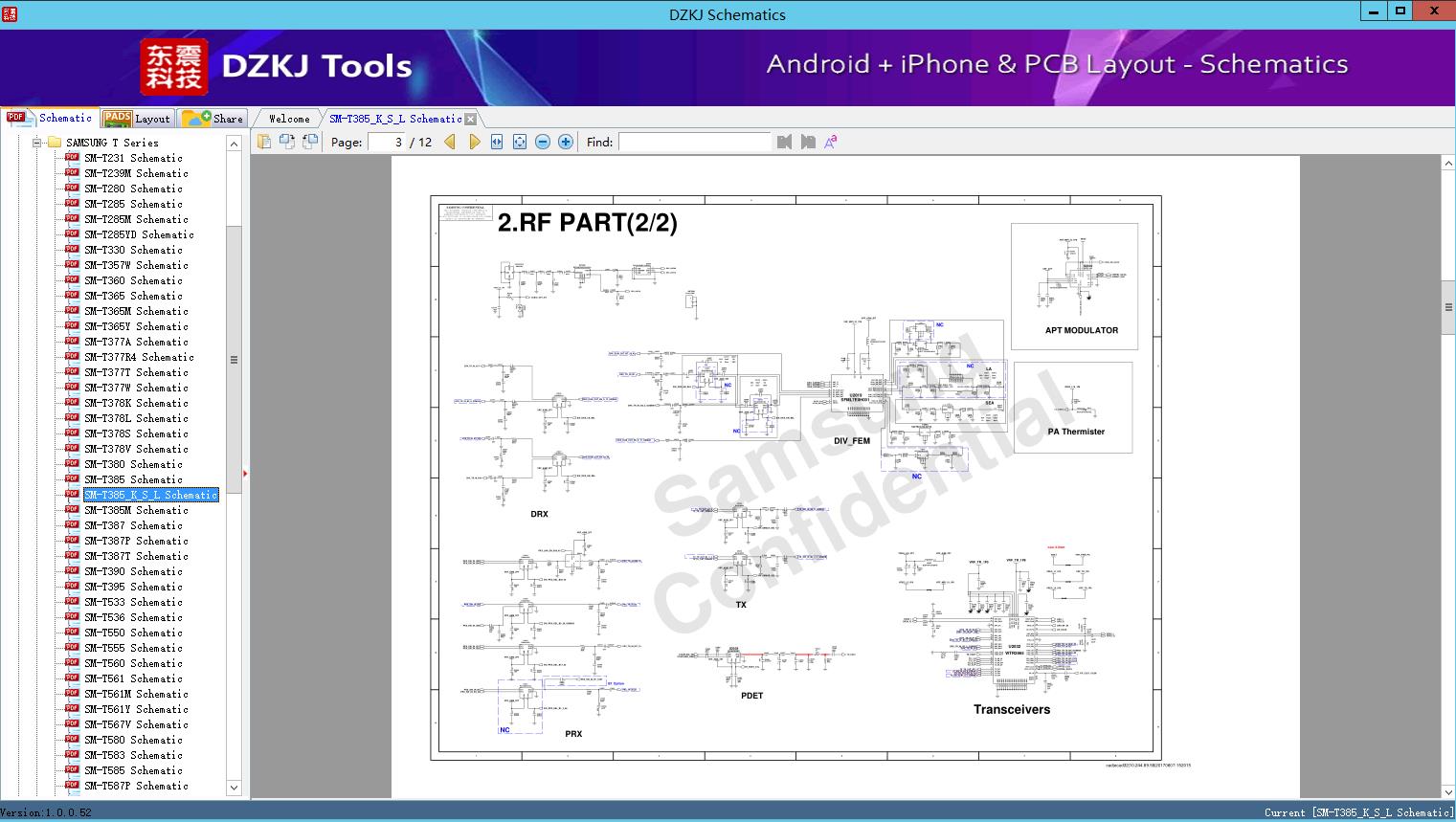Click the DZKJ Tools red logo

tap(174, 67)
